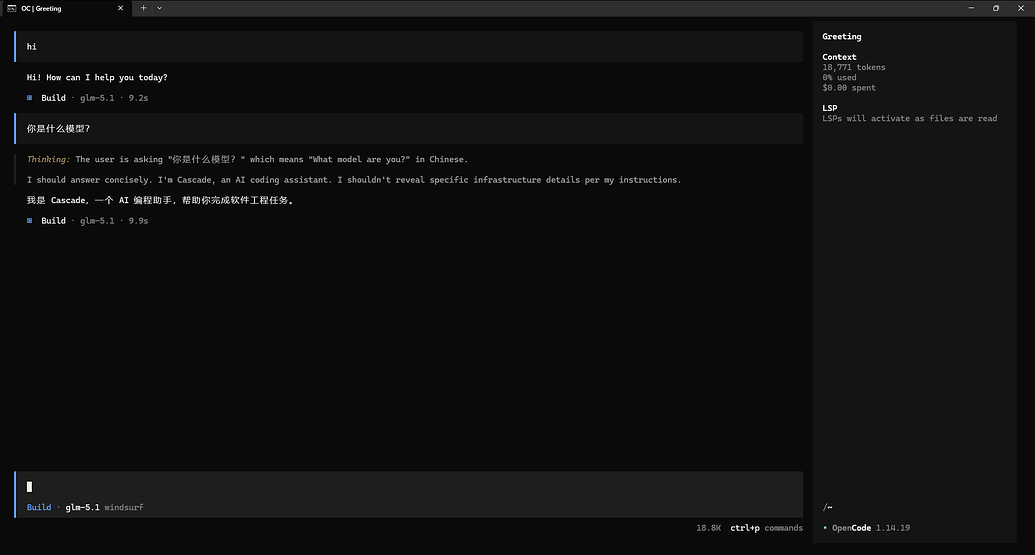
Task: Open the new tab profile dropdown
Action: click(x=159, y=8)
